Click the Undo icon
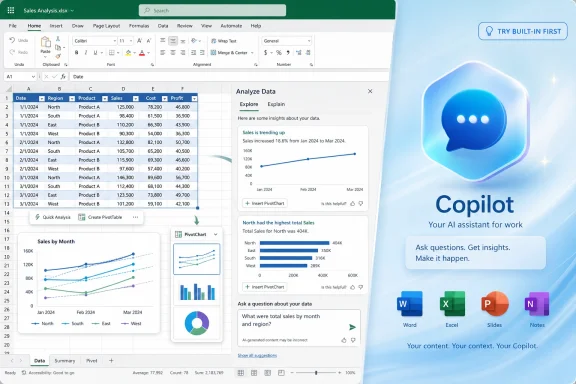Viewport: 576px width, 384px height. 12,40
